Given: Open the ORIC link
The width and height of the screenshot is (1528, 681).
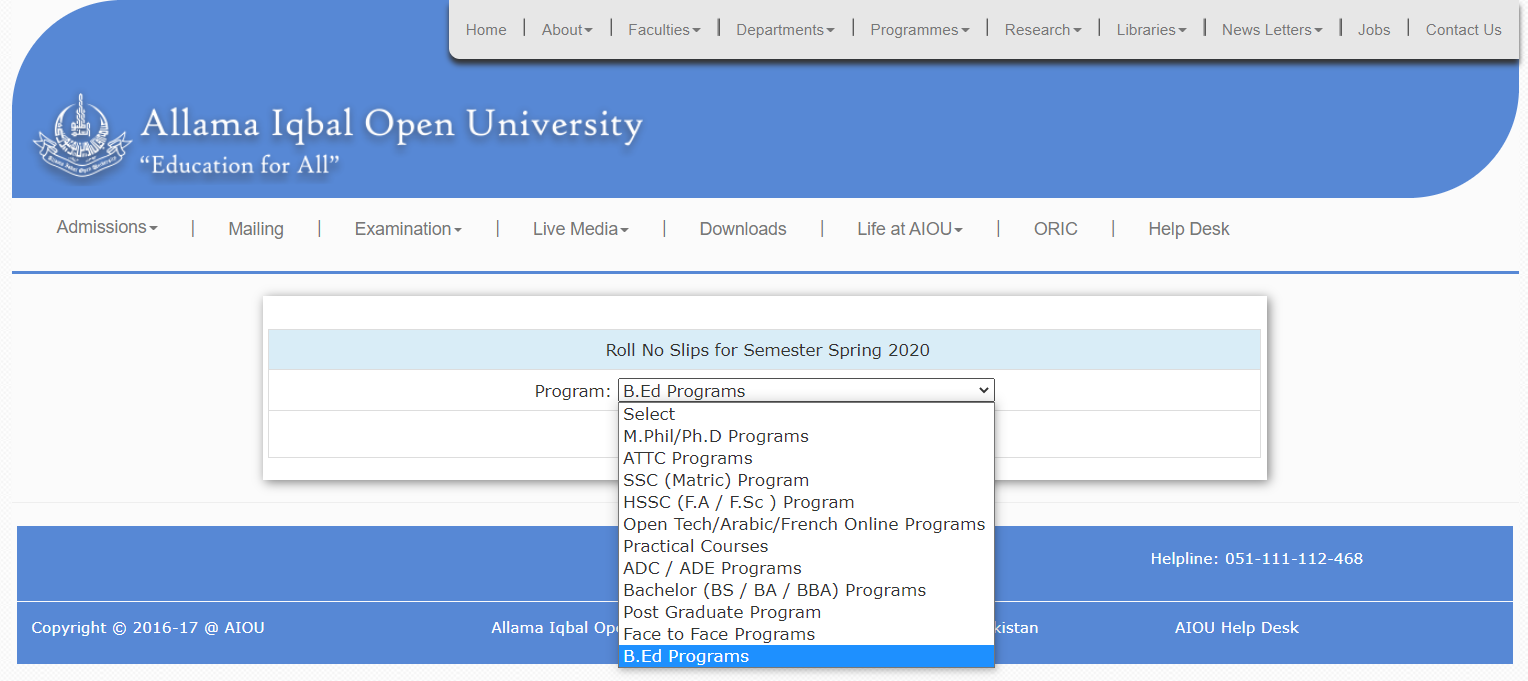Looking at the screenshot, I should pyautogui.click(x=1056, y=229).
